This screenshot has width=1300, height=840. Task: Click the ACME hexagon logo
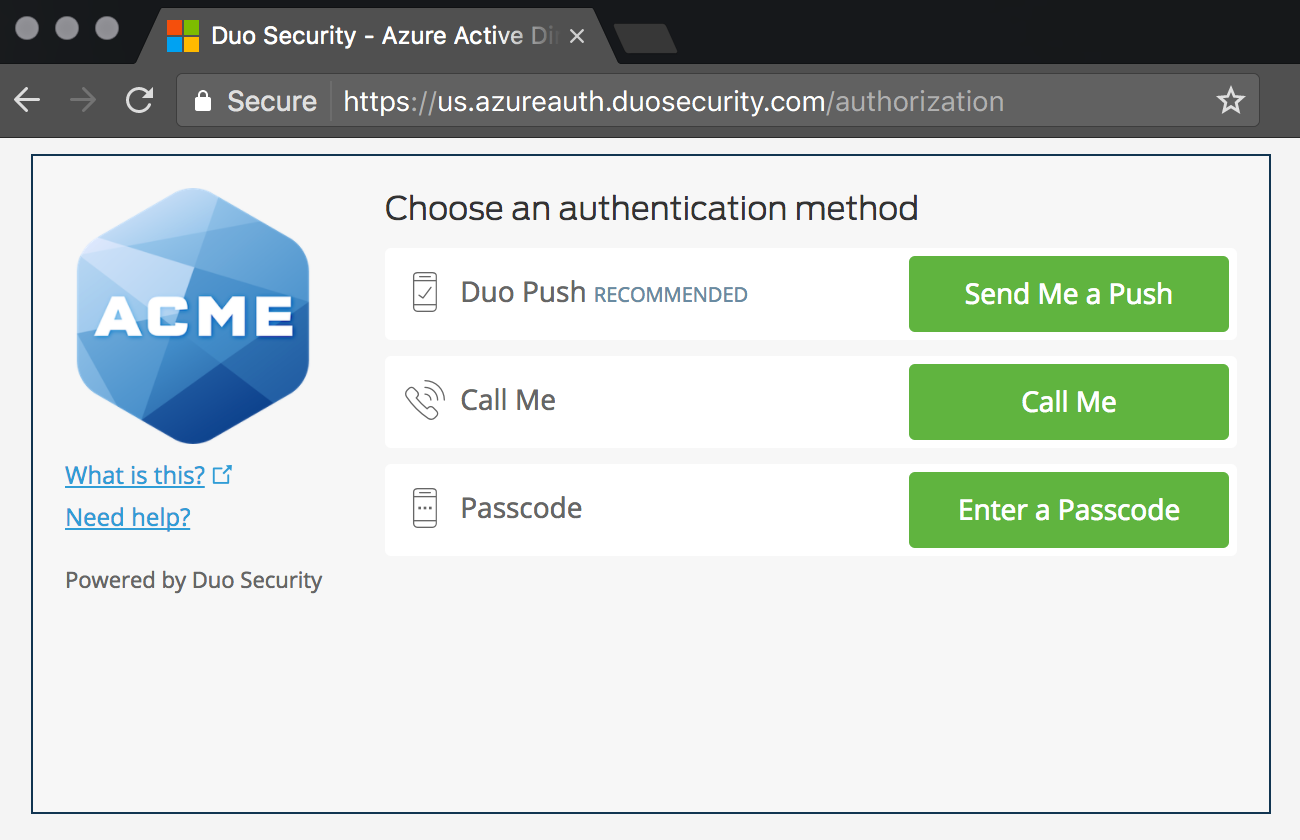[193, 316]
